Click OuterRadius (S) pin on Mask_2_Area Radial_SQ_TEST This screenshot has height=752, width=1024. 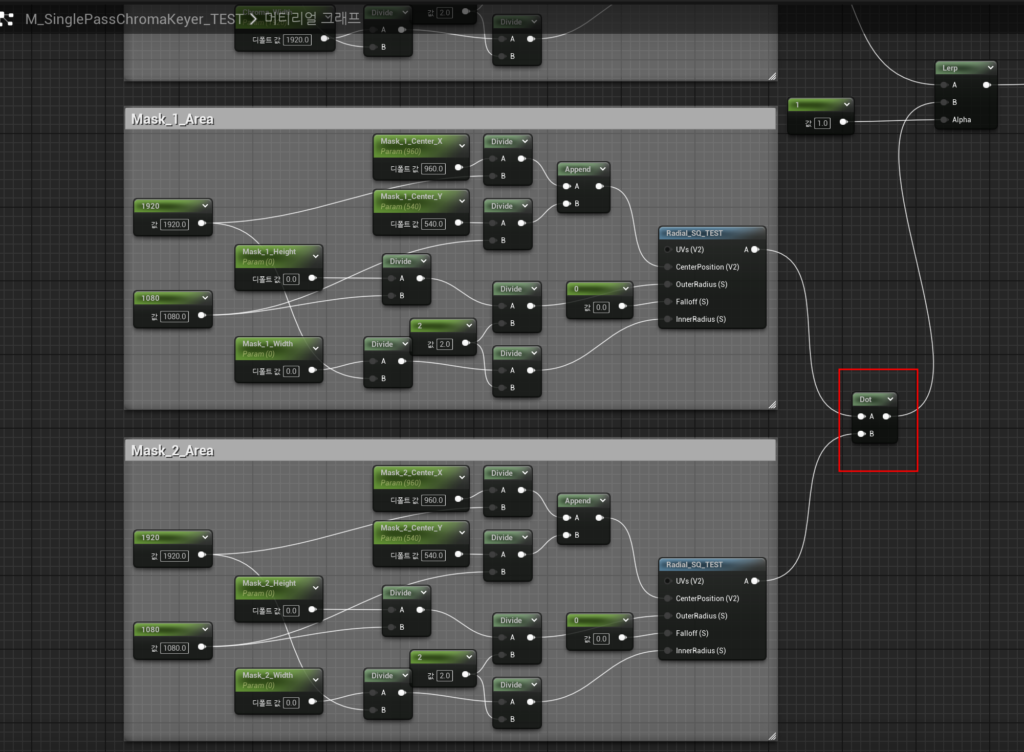pos(667,616)
